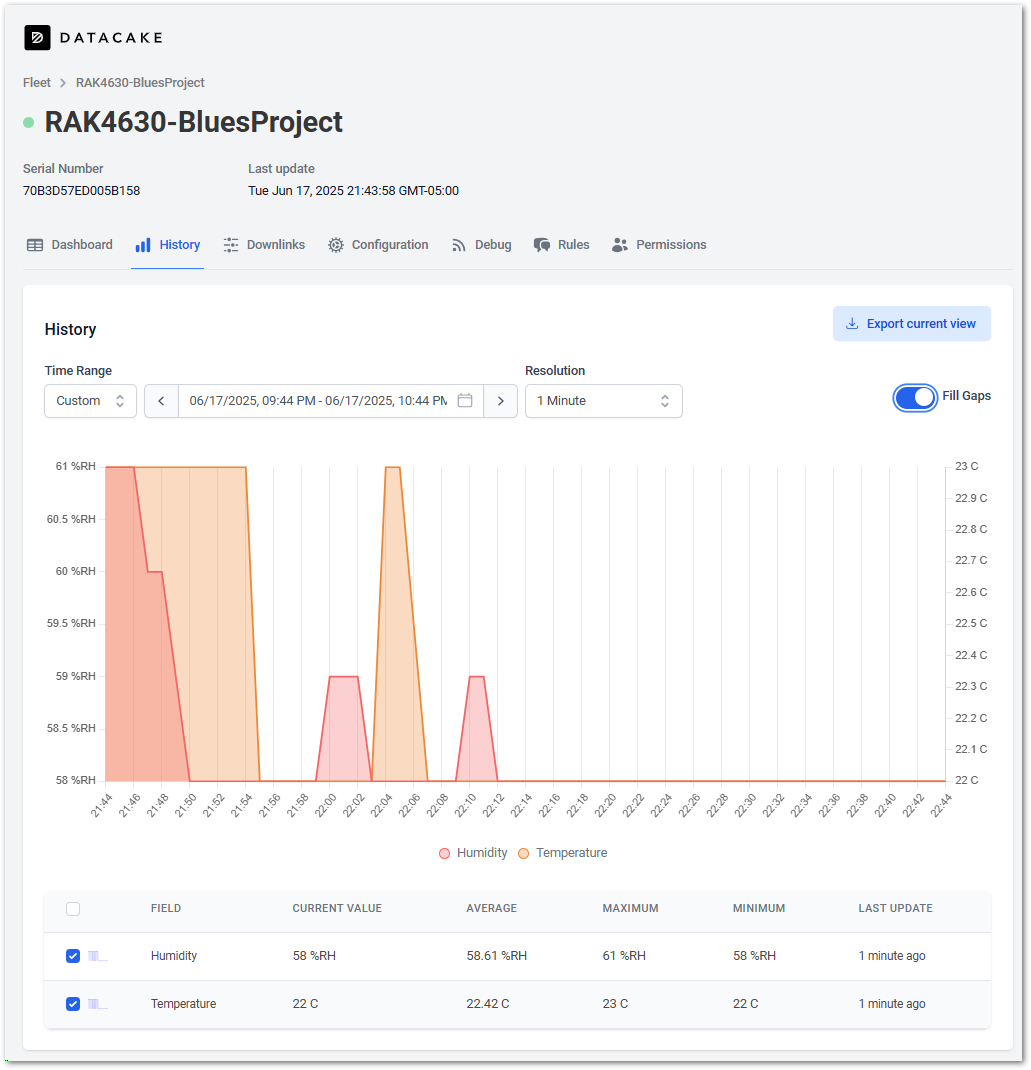This screenshot has width=1031, height=1070.
Task: Click the 23 C maximum temperature value
Action: (615, 1004)
